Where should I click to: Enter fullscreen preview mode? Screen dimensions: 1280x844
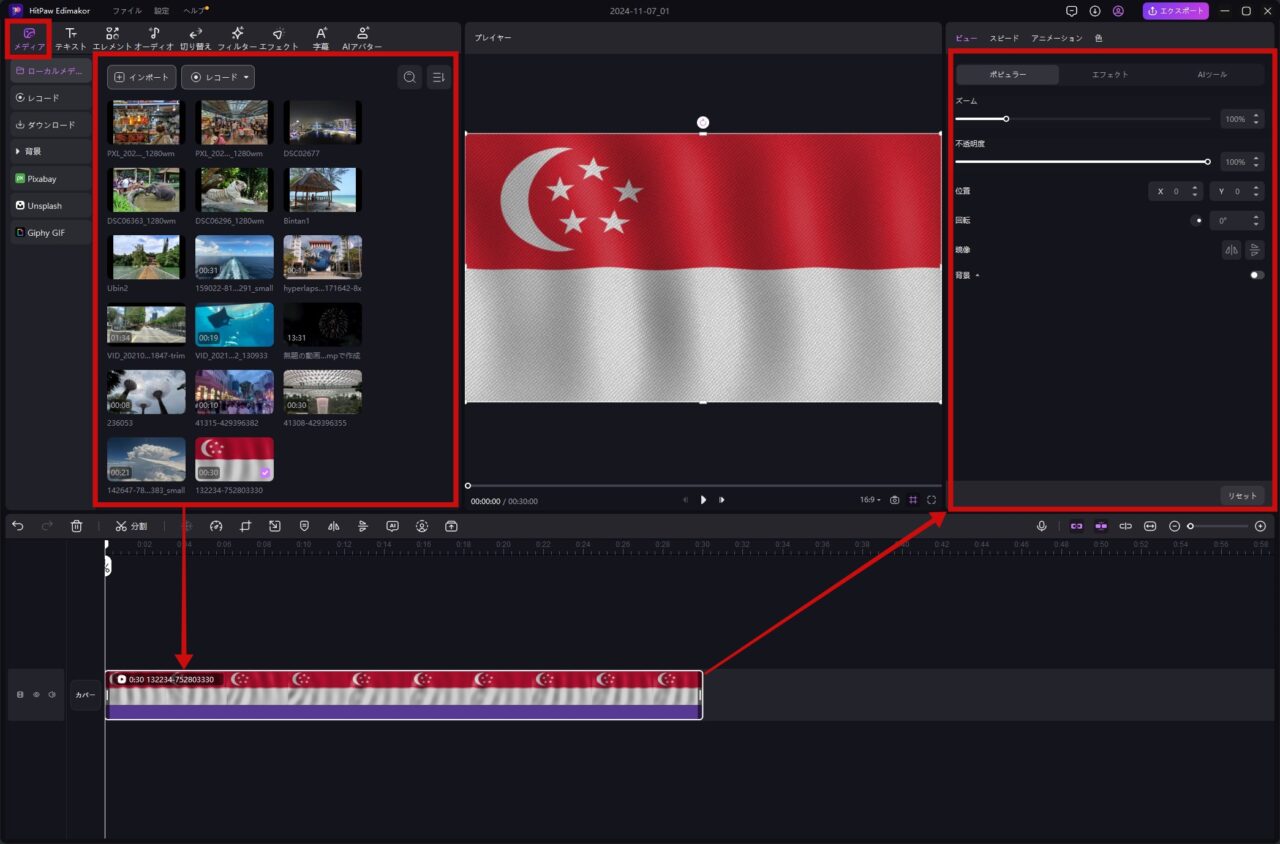(x=931, y=500)
